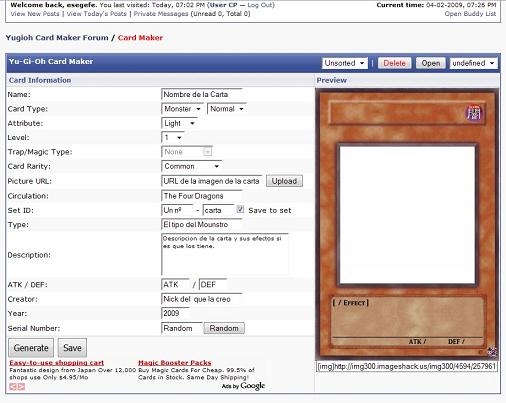Click the card preview image area
Screen dimensions: 506x403
[407, 215]
